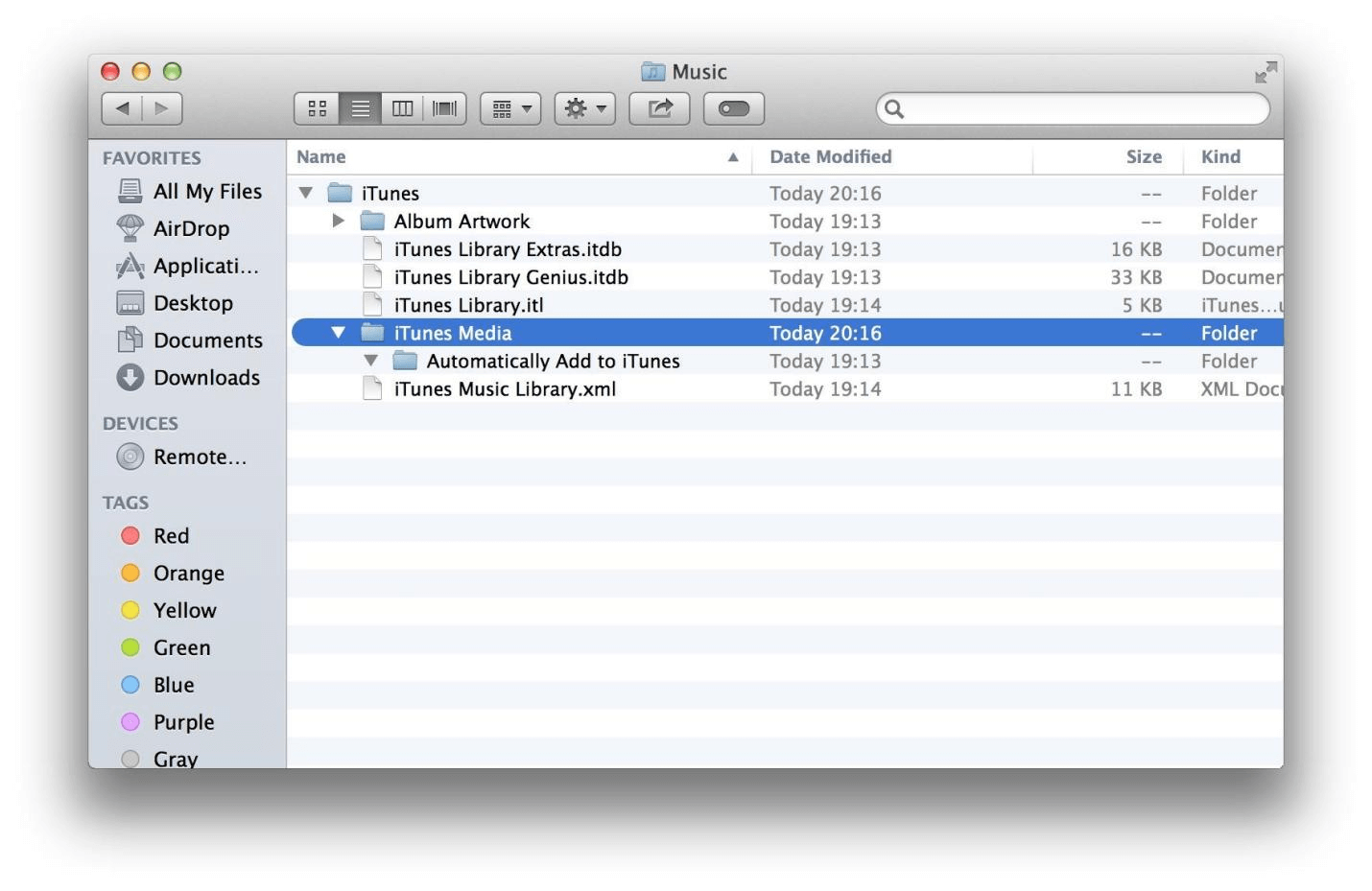The height and width of the screenshot is (891, 1372).
Task: Select Remote Disc under Devices
Action: (181, 457)
